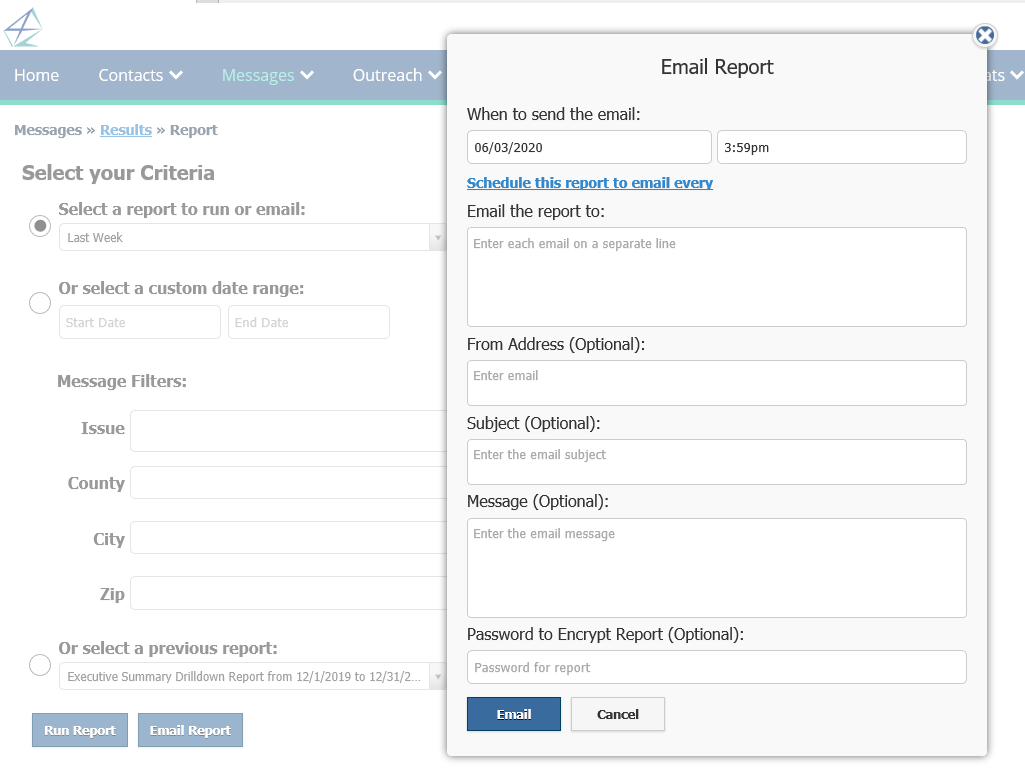The image size is (1025, 770).
Task: Click the blue Email button
Action: coord(514,714)
